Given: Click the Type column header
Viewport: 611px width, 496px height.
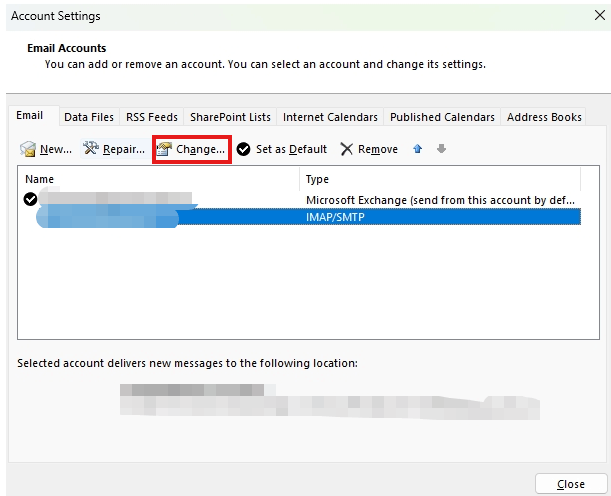Looking at the screenshot, I should tap(440, 179).
